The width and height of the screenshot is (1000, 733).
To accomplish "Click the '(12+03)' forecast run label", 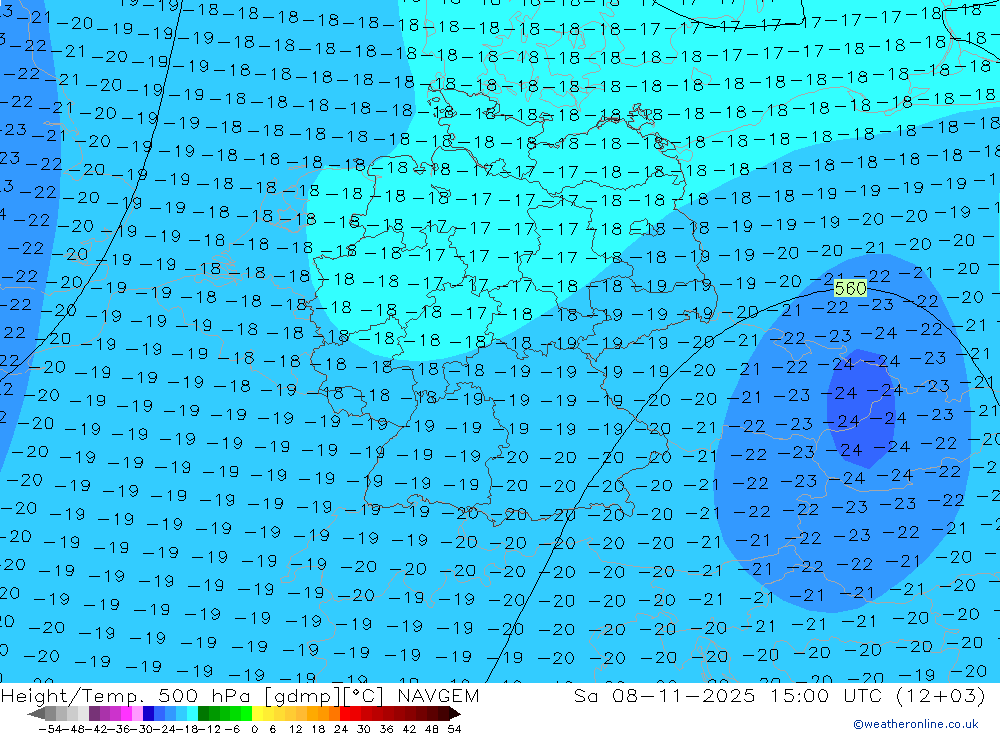I will (939, 695).
